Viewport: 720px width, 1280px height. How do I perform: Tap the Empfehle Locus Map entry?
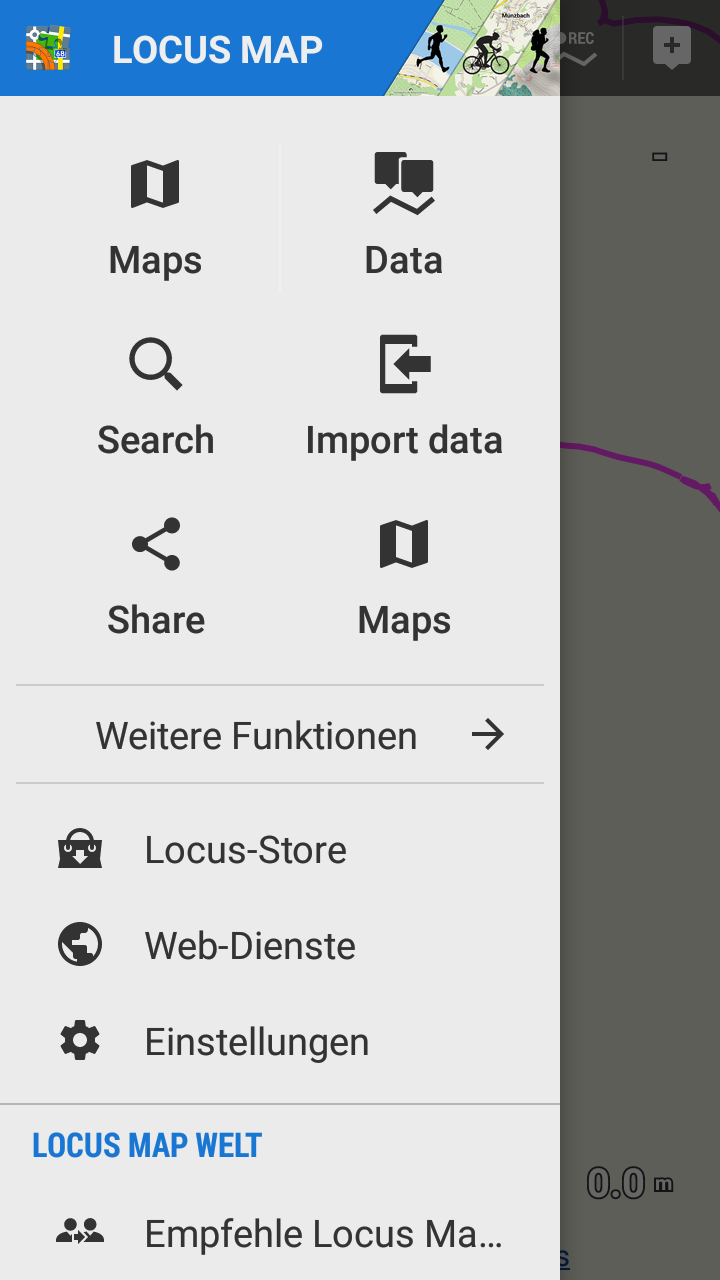tap(323, 1234)
